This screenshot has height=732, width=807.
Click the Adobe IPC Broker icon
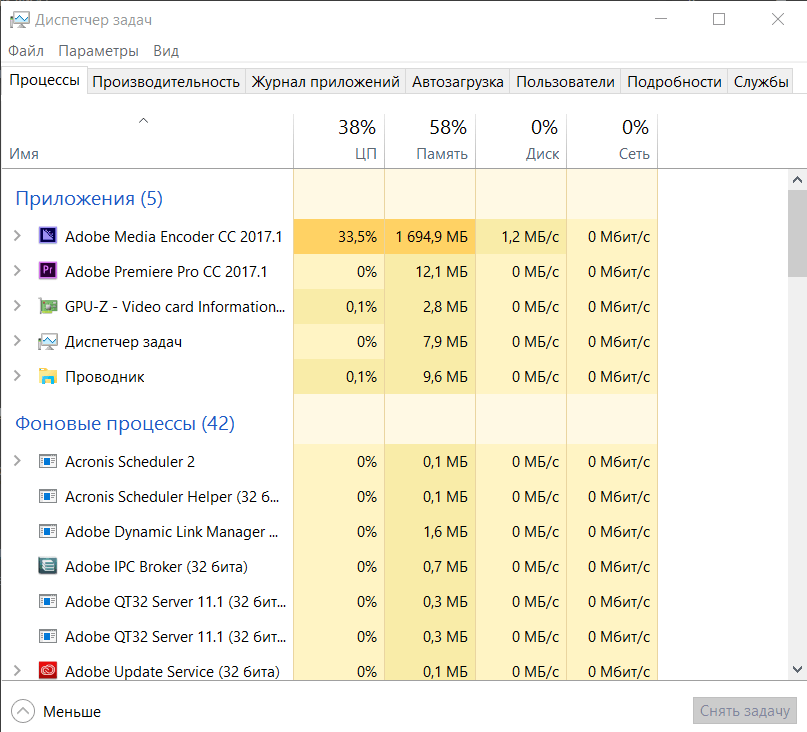(48, 566)
